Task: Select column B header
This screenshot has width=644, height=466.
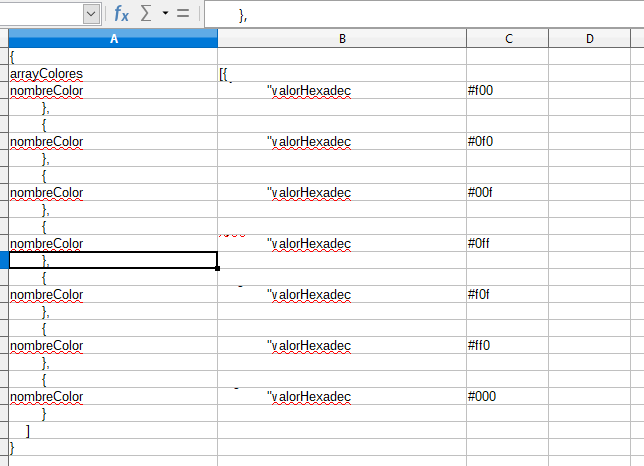Action: (342, 39)
